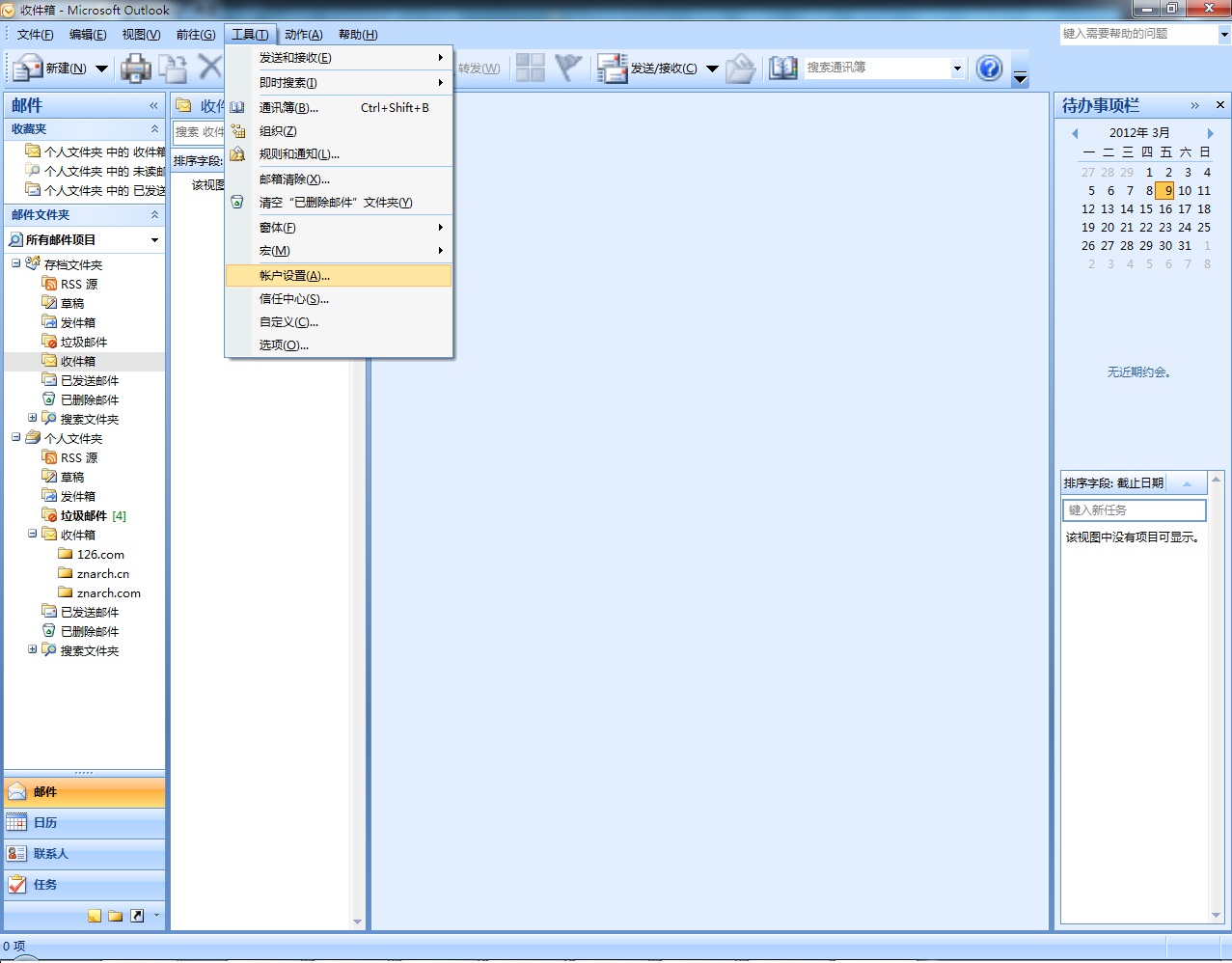The image size is (1232, 963).
Task: Select 已删除邮件 under 存档文件夹
Action: (x=90, y=399)
